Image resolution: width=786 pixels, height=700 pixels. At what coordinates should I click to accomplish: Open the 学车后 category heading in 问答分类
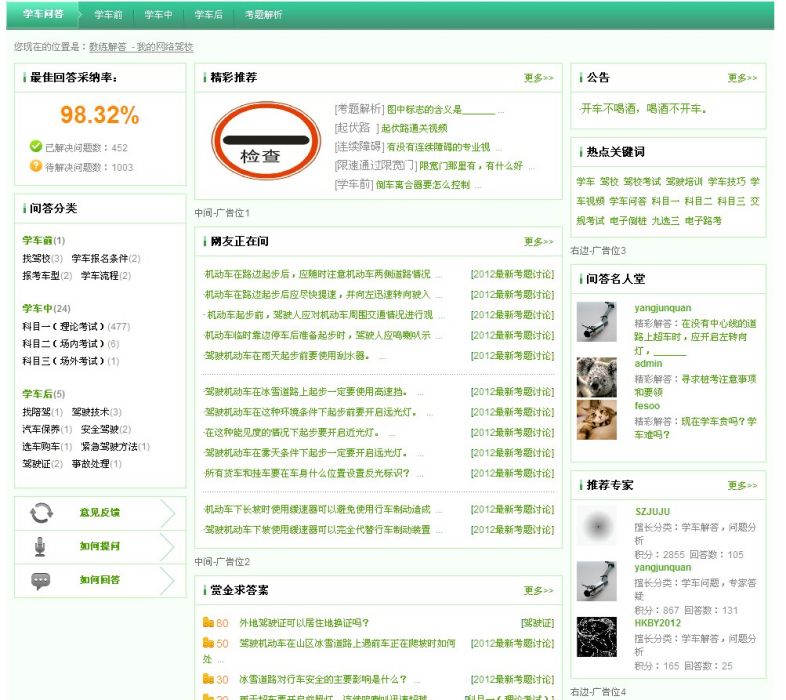38,394
